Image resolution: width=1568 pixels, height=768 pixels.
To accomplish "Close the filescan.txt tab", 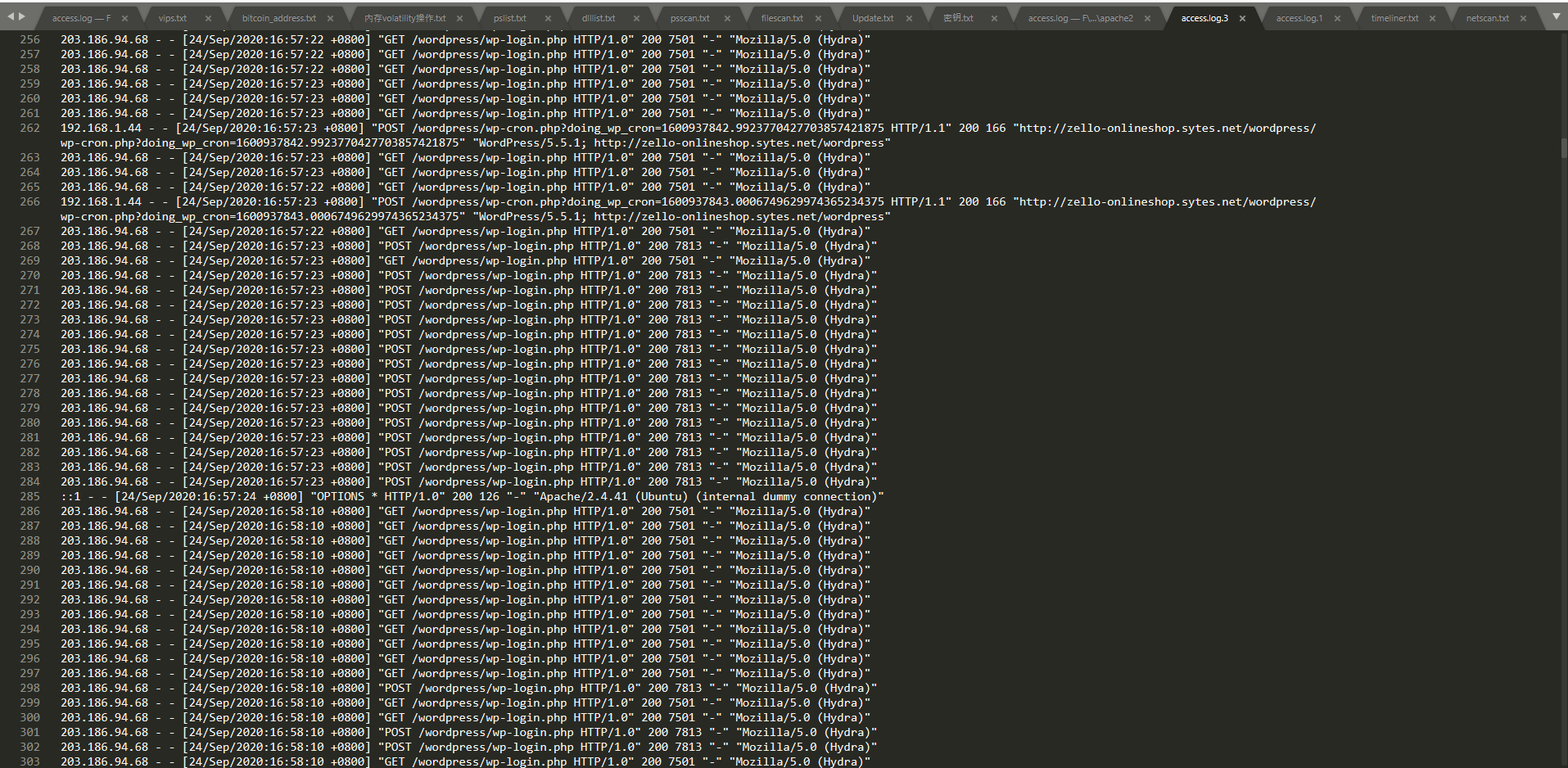I will [x=818, y=18].
